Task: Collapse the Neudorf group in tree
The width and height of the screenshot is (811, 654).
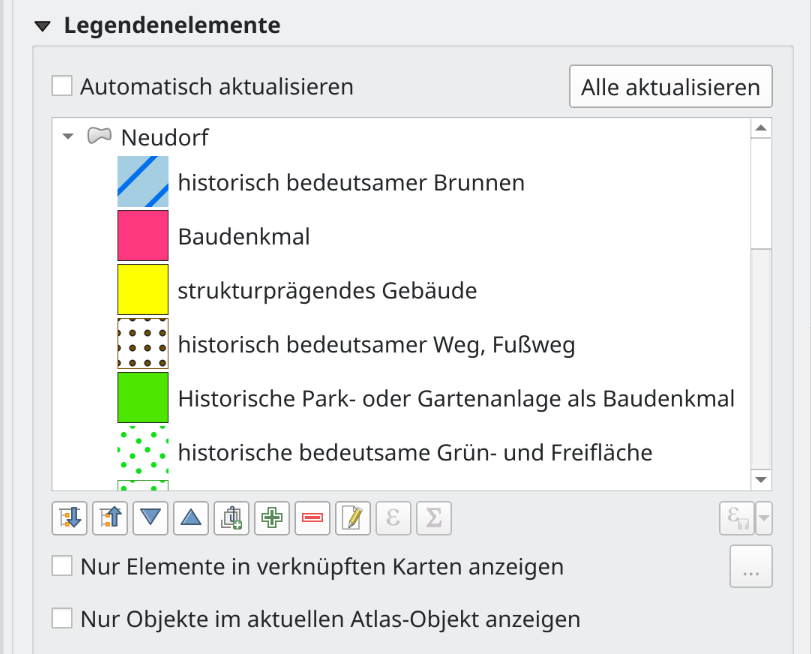Action: click(x=68, y=137)
